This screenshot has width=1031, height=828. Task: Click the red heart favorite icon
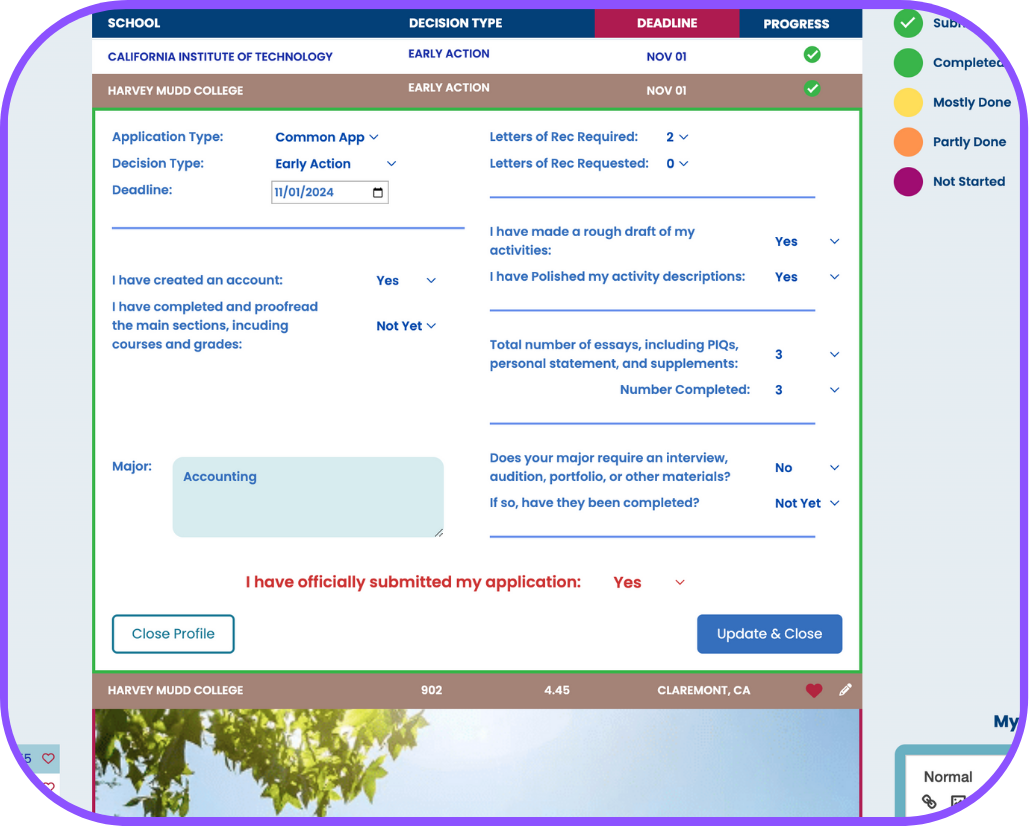pyautogui.click(x=814, y=691)
